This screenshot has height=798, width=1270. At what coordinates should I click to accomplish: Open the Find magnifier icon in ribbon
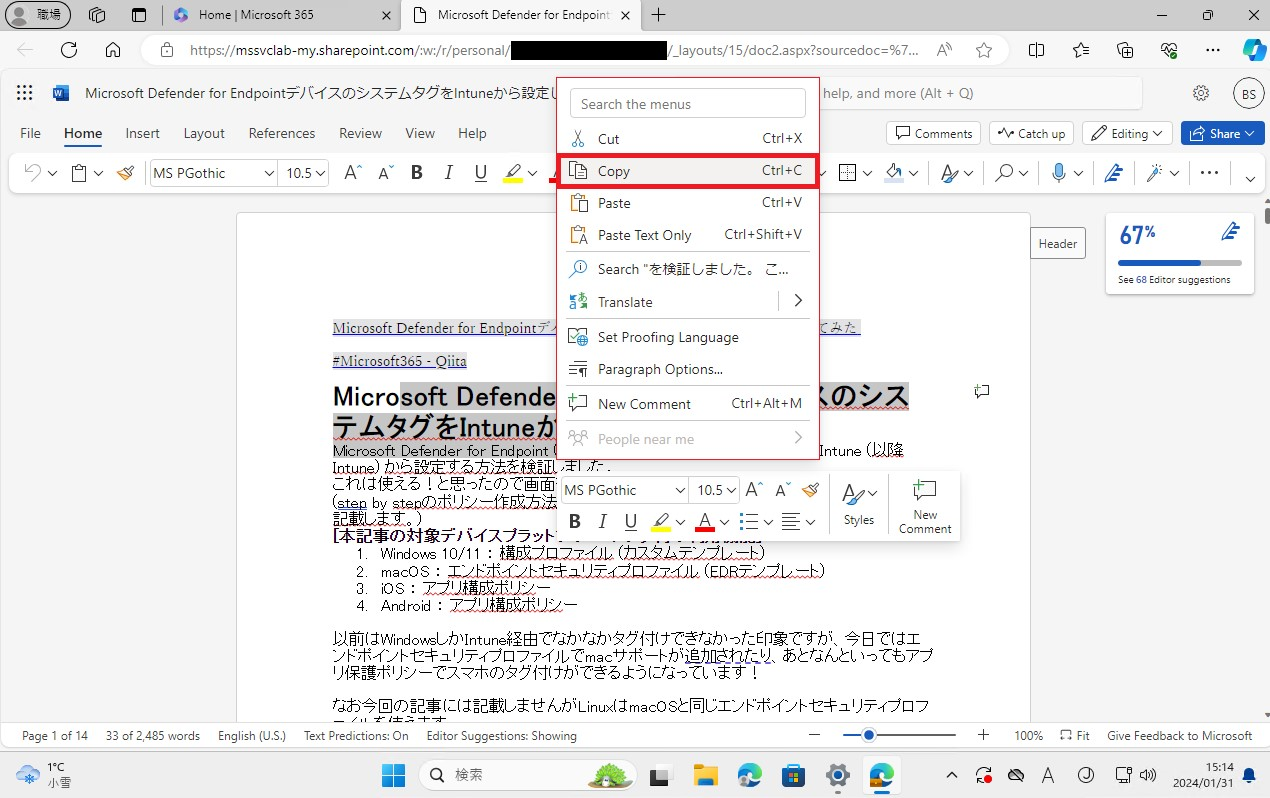[1004, 173]
